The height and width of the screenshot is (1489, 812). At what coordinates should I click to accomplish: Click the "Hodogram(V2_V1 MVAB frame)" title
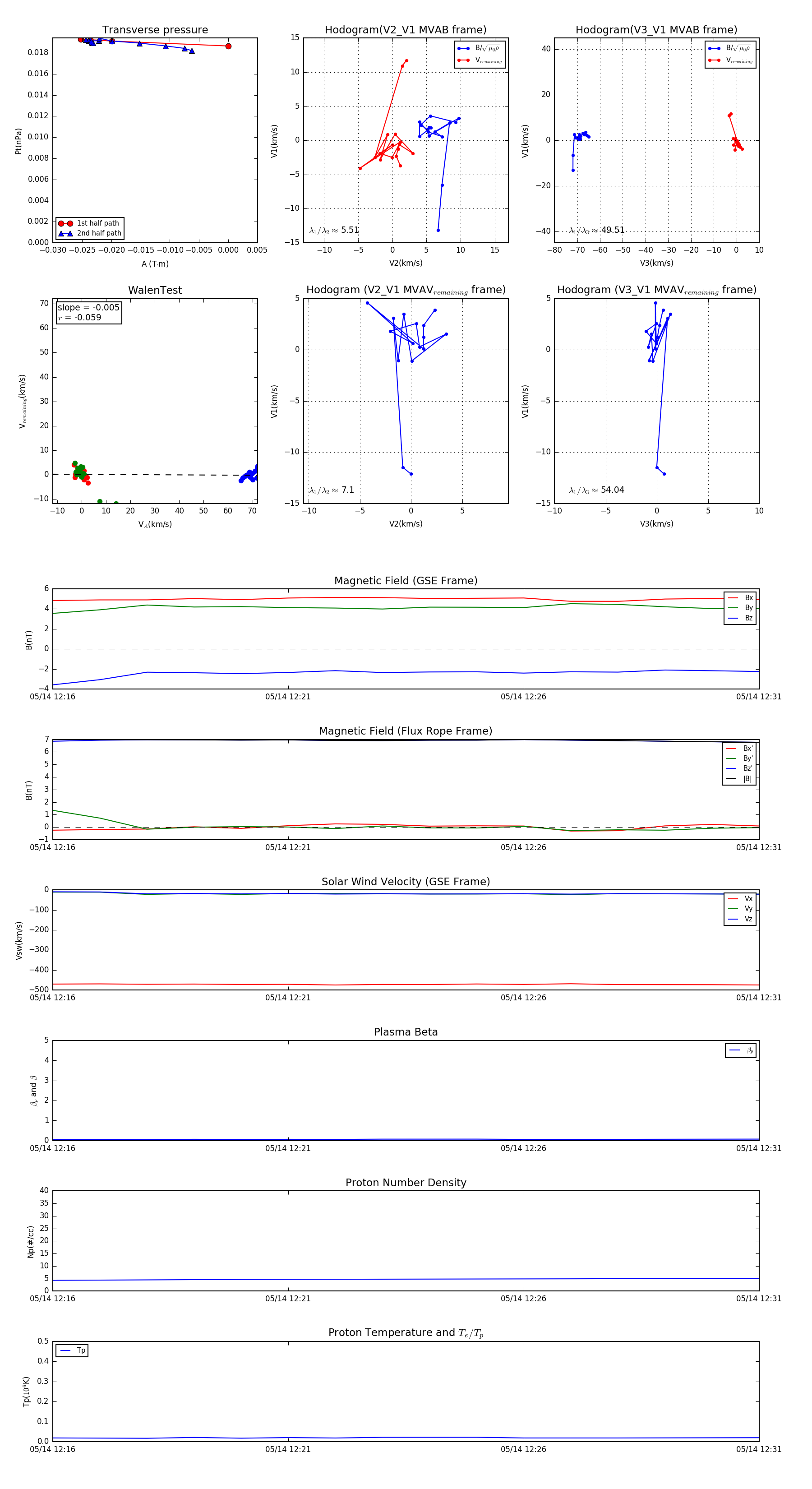point(406,30)
